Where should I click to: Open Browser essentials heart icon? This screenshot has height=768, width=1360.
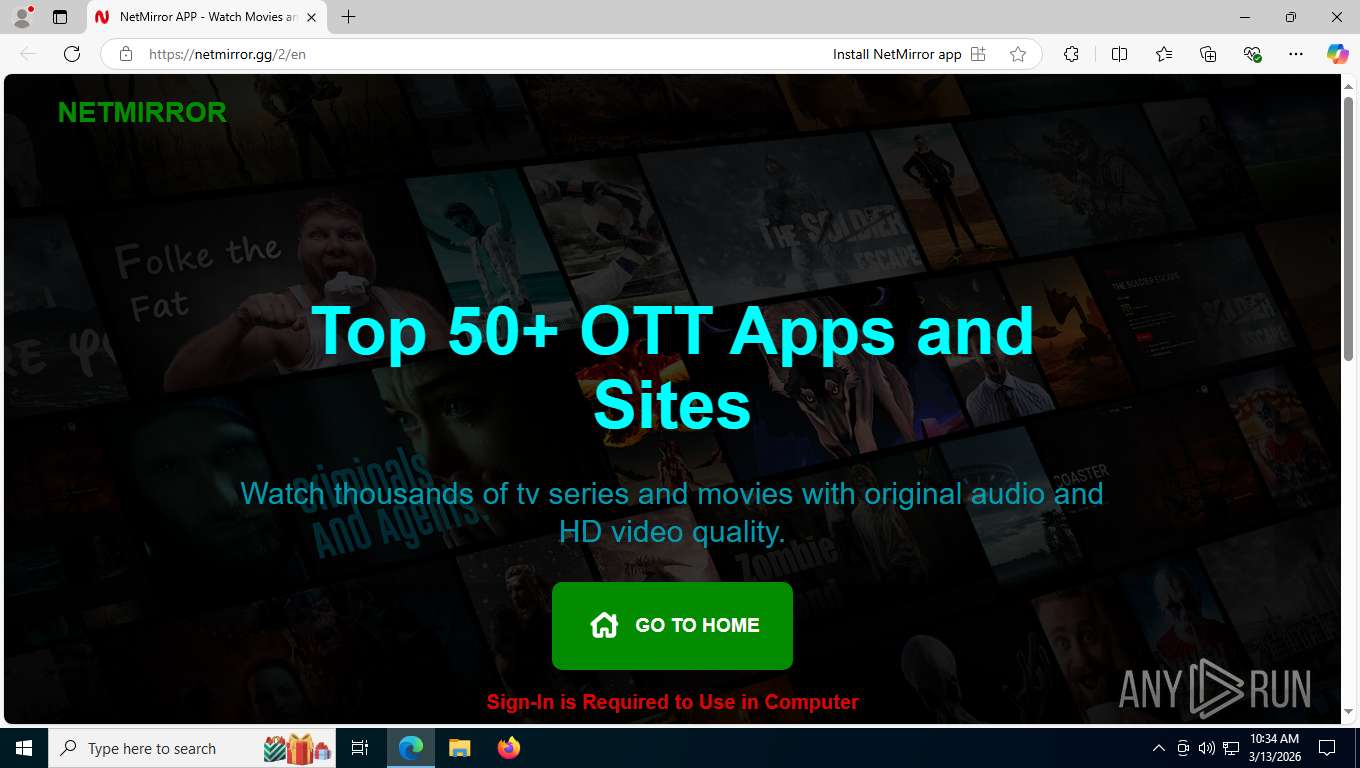point(1252,54)
